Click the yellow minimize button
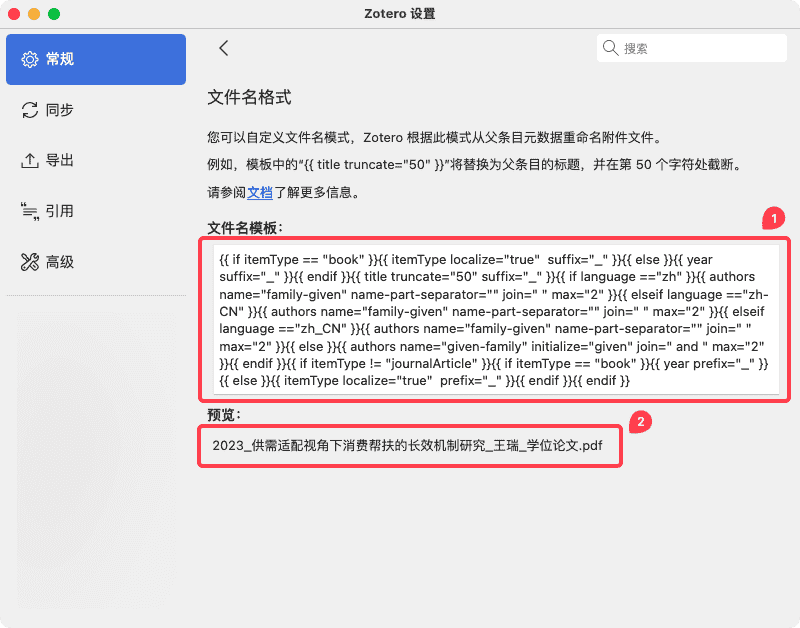Screen dimensions: 800x628 click(x=36, y=13)
